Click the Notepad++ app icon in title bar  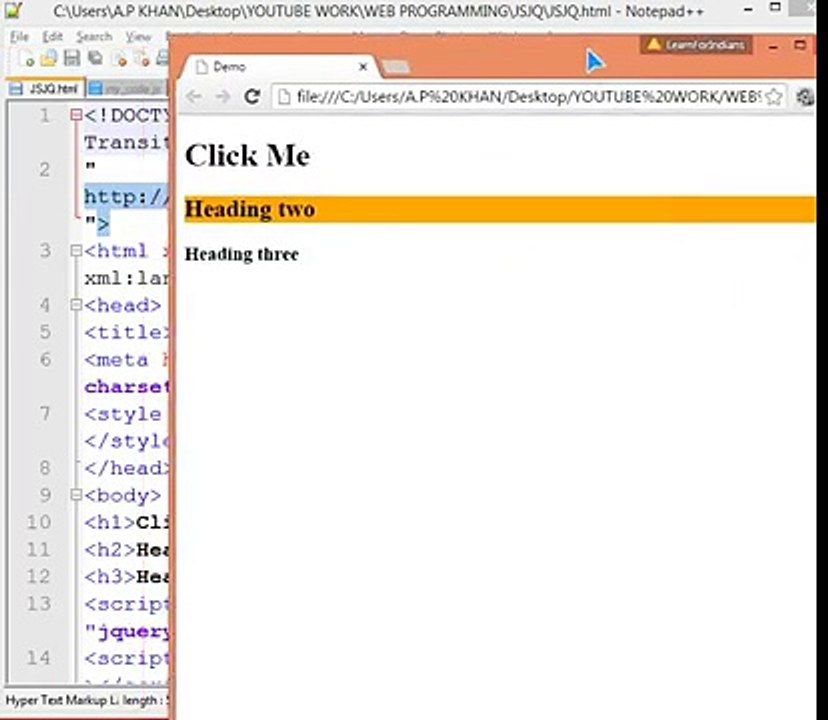13,11
